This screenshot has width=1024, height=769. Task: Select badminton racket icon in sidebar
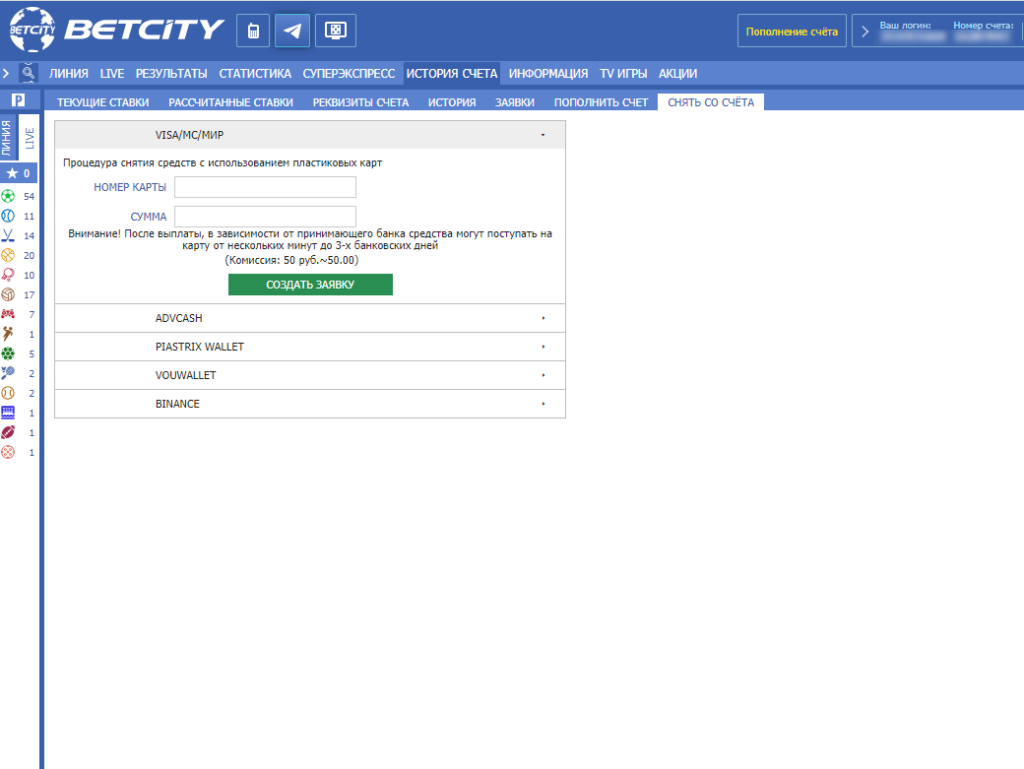click(x=8, y=373)
